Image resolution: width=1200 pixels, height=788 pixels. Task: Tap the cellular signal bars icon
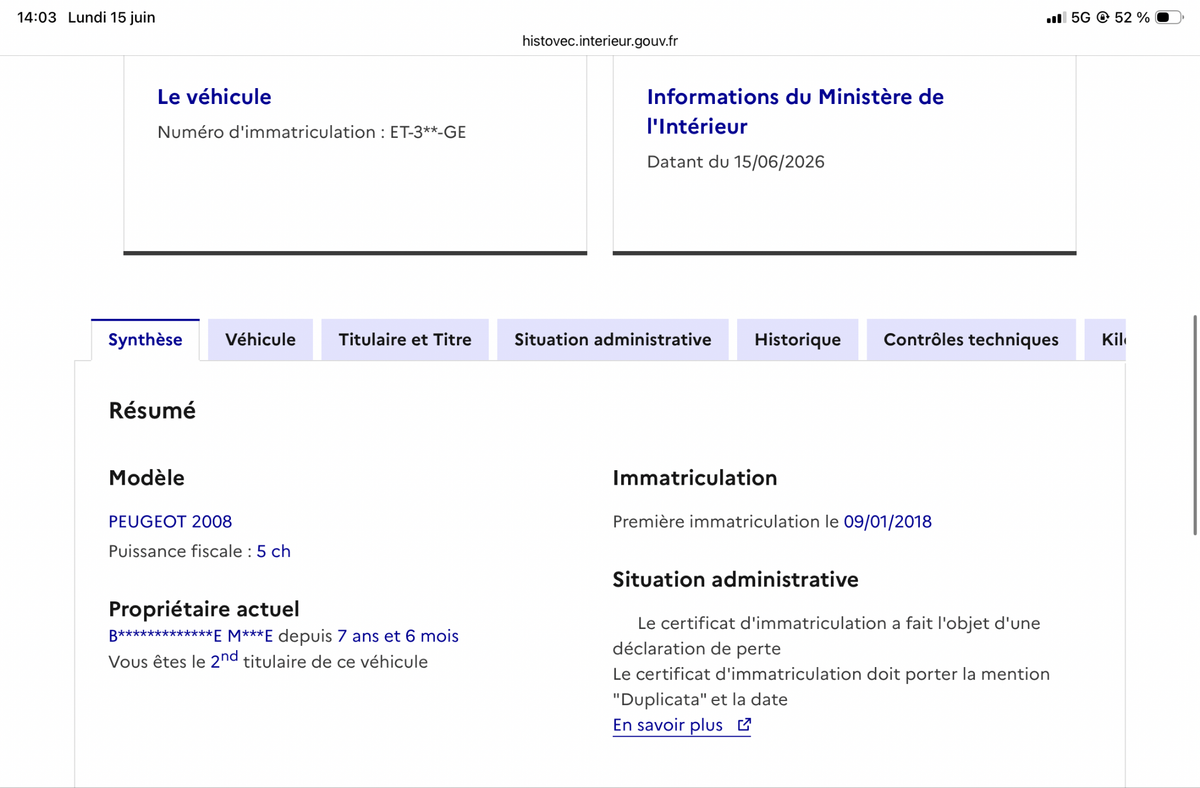pos(1054,18)
